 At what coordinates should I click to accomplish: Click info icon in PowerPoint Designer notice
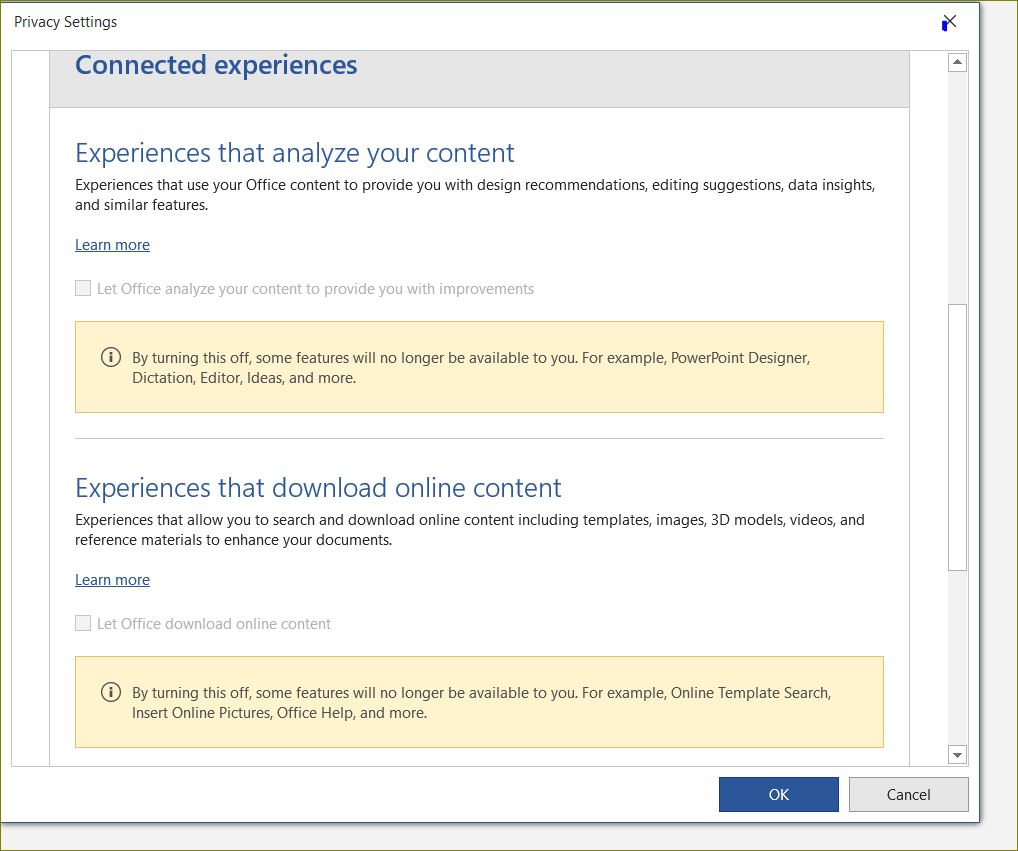click(111, 357)
